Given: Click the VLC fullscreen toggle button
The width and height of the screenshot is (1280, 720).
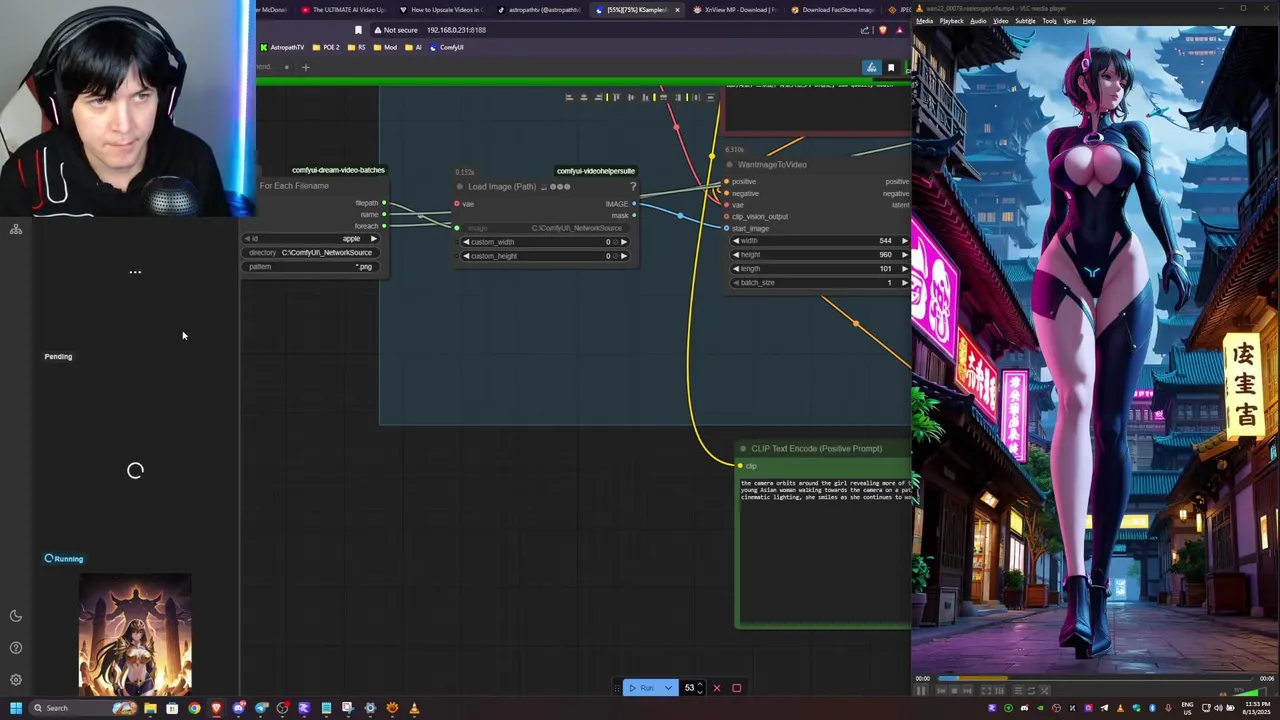Looking at the screenshot, I should point(988,690).
